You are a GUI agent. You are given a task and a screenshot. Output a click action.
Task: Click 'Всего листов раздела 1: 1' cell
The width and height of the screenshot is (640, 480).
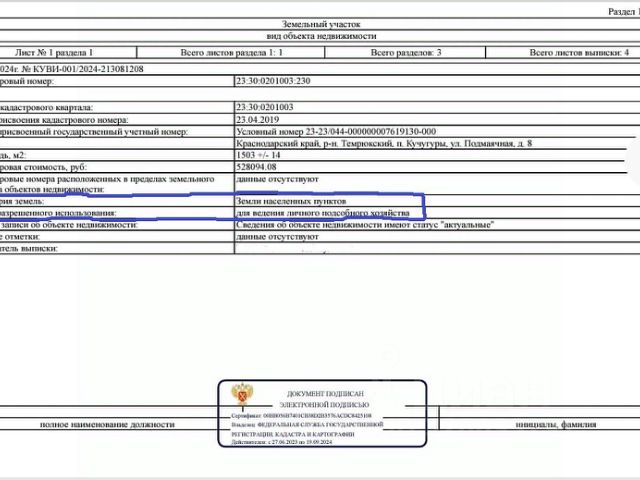231,52
